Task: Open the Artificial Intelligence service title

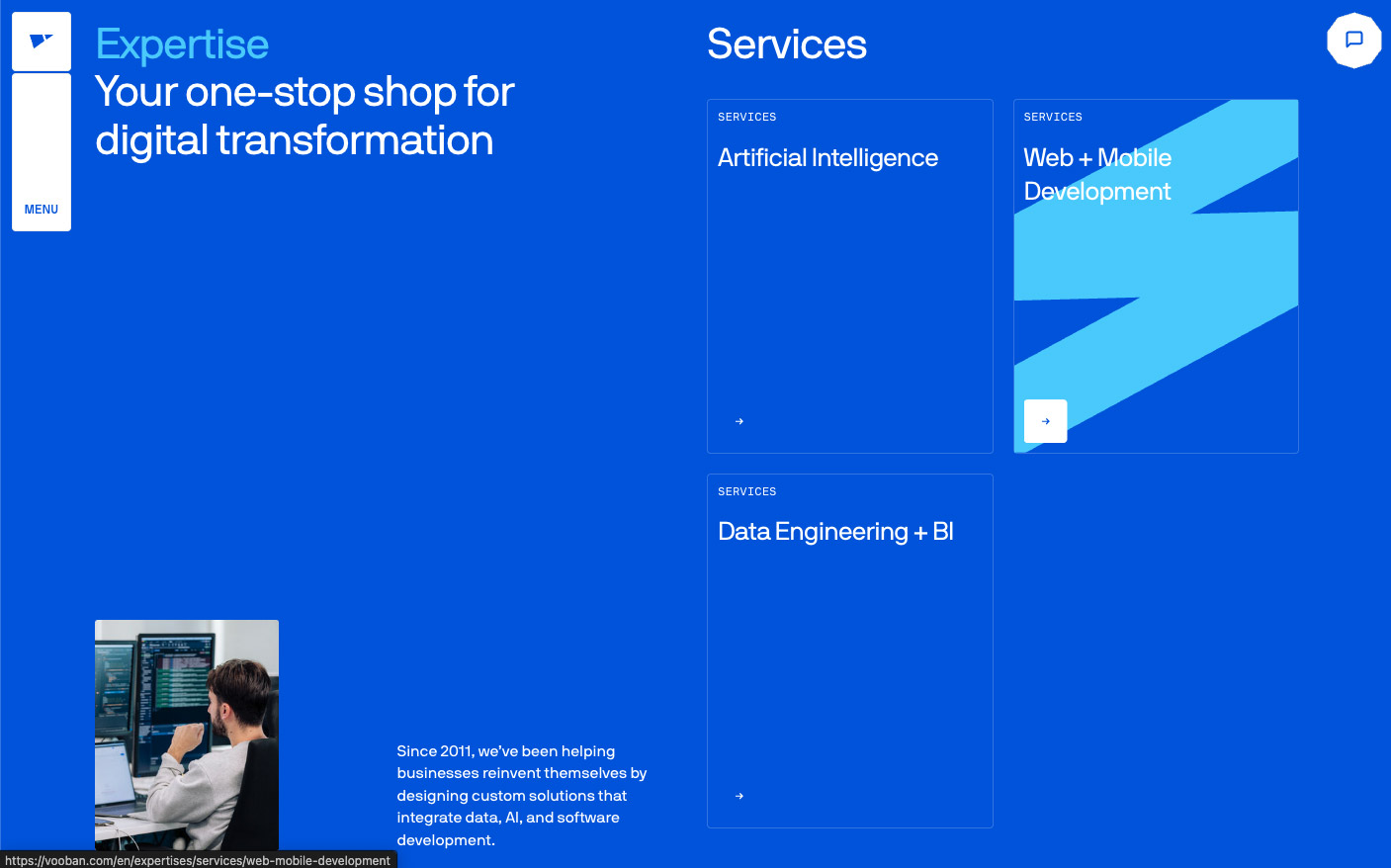Action: click(x=827, y=158)
